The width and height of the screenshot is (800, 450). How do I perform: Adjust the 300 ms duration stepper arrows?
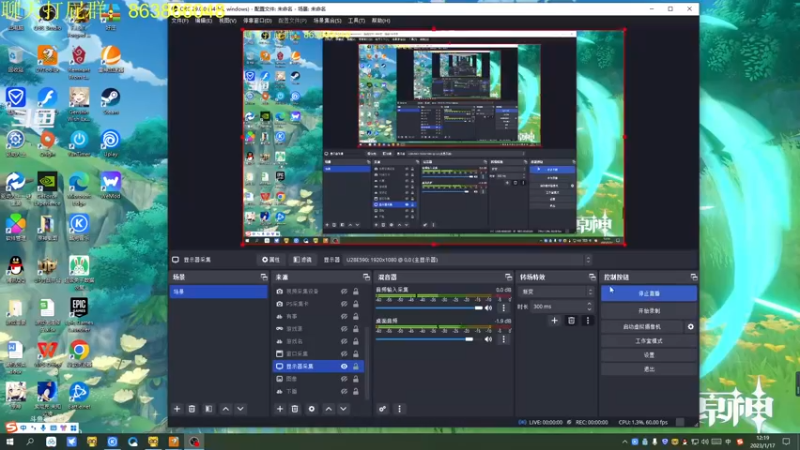589,306
